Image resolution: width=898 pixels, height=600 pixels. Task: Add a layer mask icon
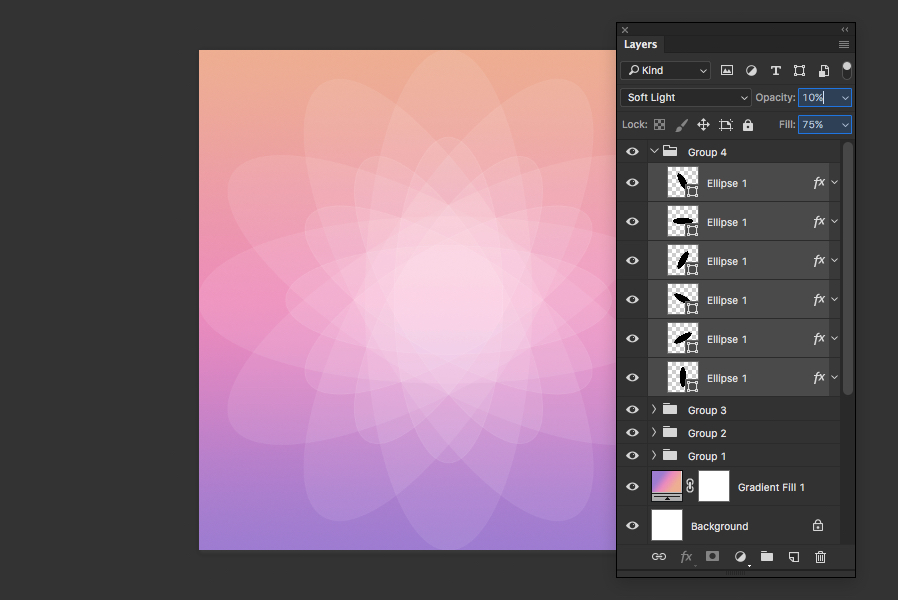tap(712, 556)
